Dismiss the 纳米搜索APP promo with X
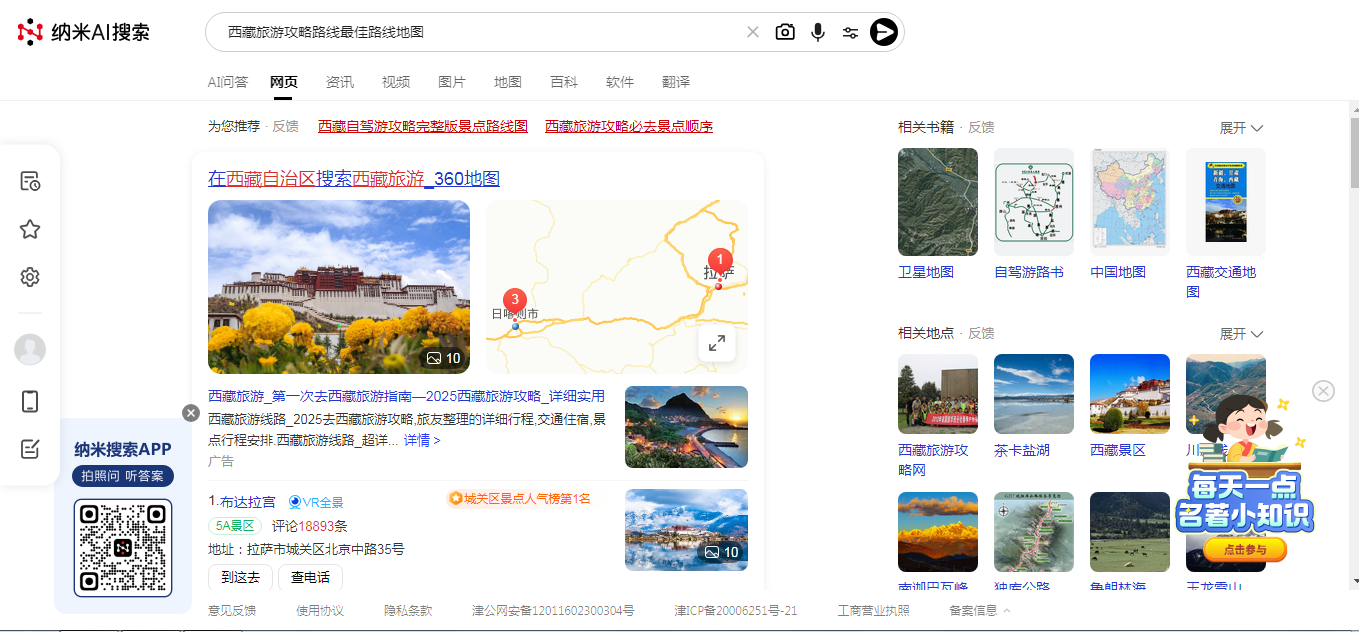This screenshot has height=632, width=1359. pos(191,413)
